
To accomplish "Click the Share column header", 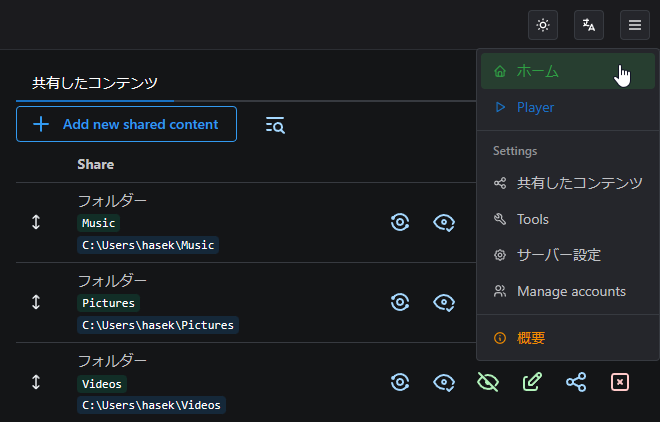I will (96, 164).
